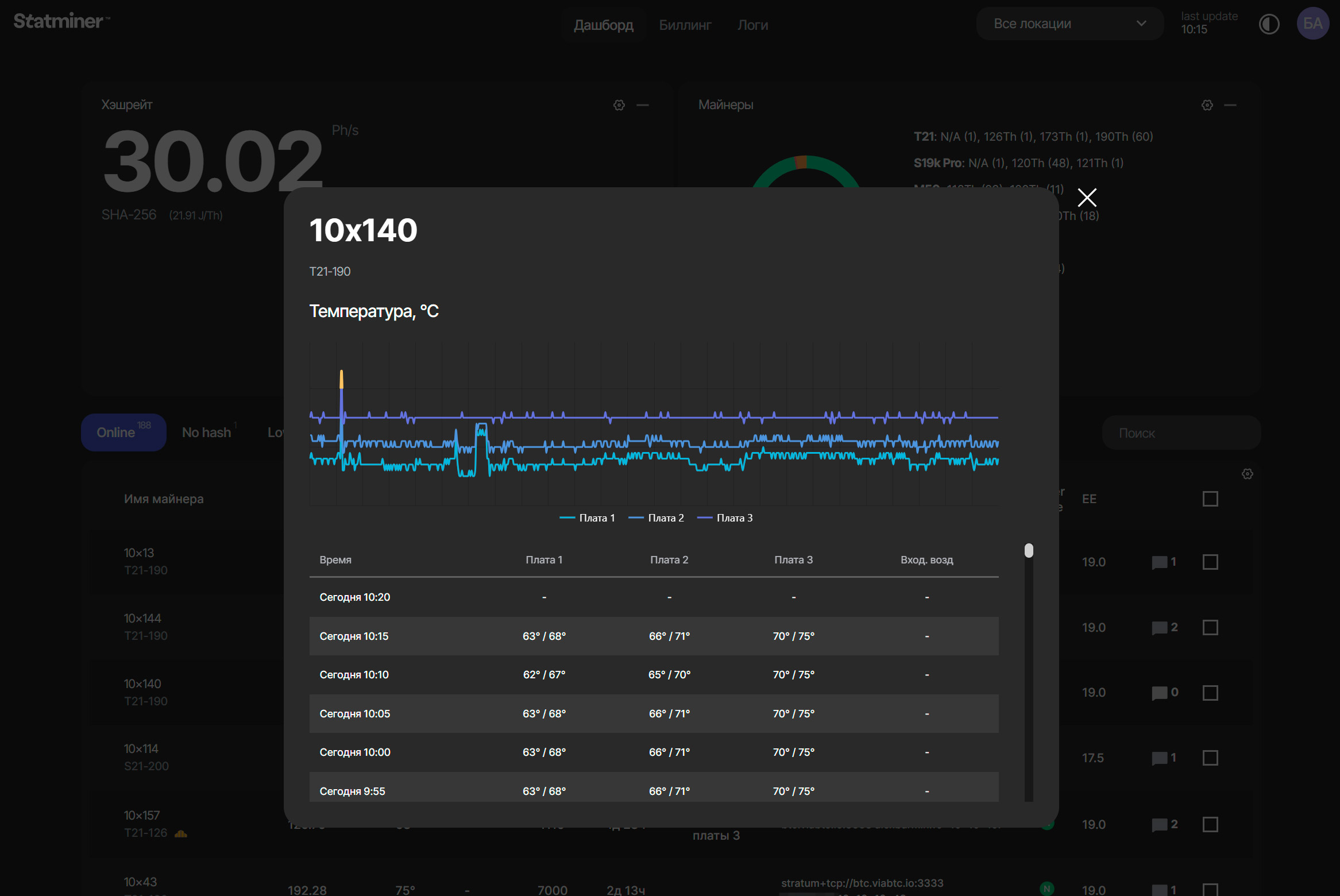Image resolution: width=1340 pixels, height=896 pixels.
Task: Open Майнеры widget settings gear
Action: pos(1207,105)
